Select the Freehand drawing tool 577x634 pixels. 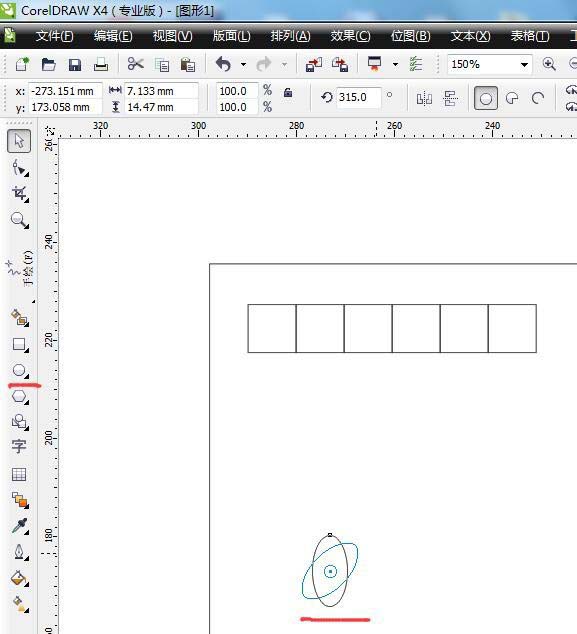[x=19, y=268]
